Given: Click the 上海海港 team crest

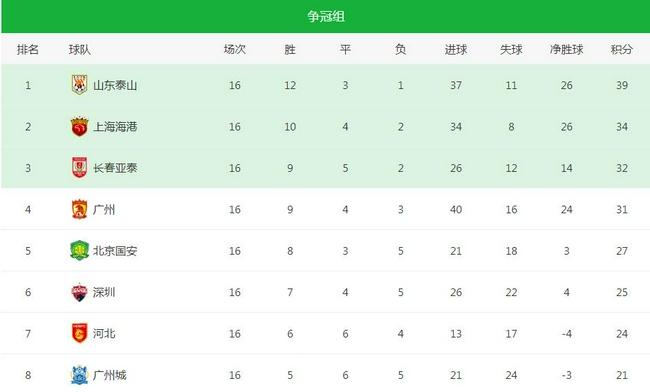Looking at the screenshot, I should [x=79, y=126].
